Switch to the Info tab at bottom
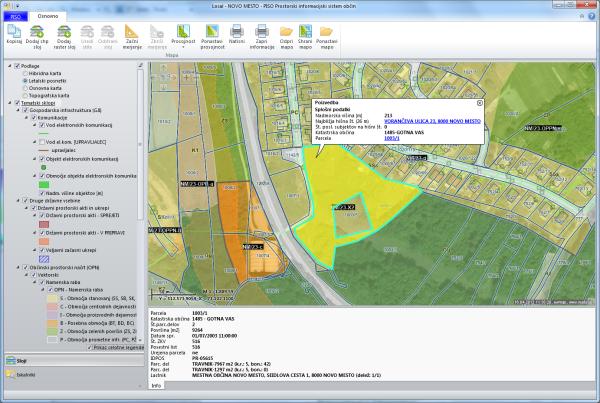This screenshot has width=600, height=403. pyautogui.click(x=157, y=383)
